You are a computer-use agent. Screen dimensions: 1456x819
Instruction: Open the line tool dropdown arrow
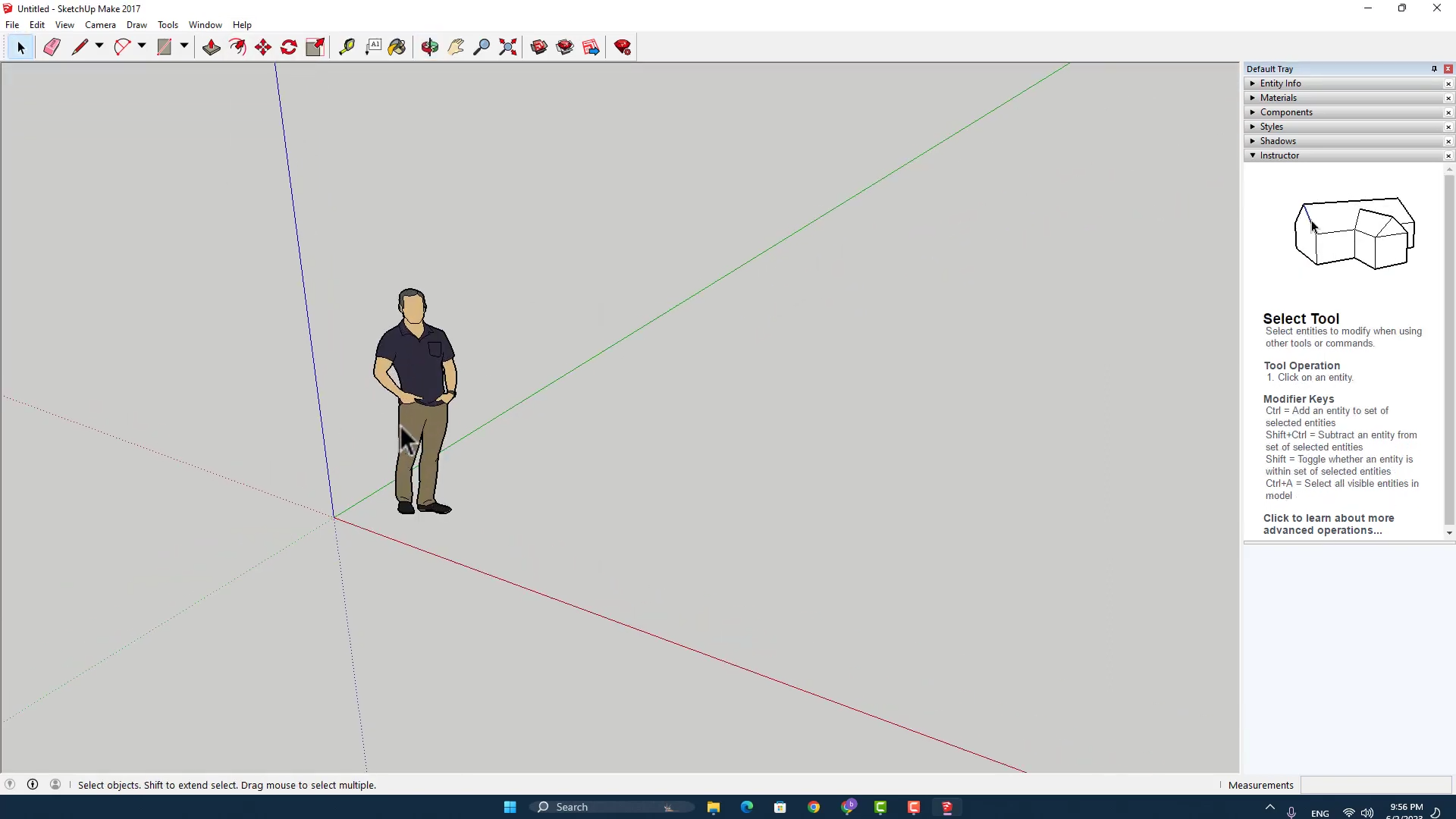99,46
